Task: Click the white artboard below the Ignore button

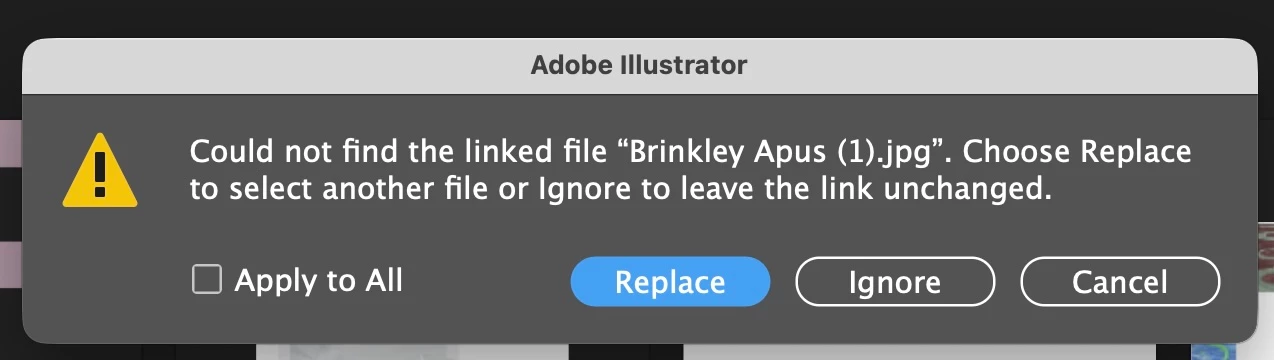Action: point(918,352)
